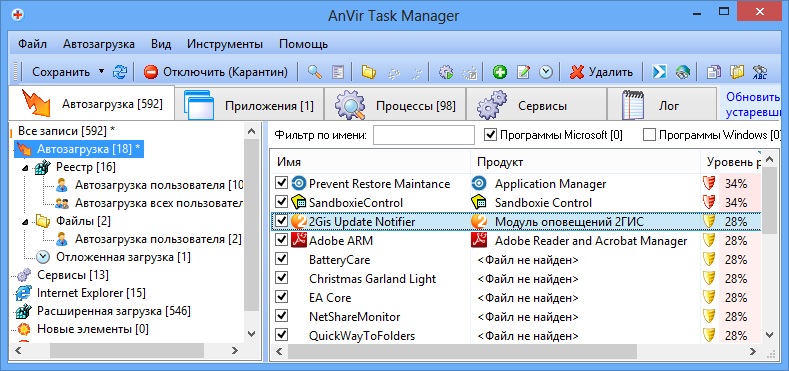Toggle the BatteryCare checkbox

(x=282, y=259)
